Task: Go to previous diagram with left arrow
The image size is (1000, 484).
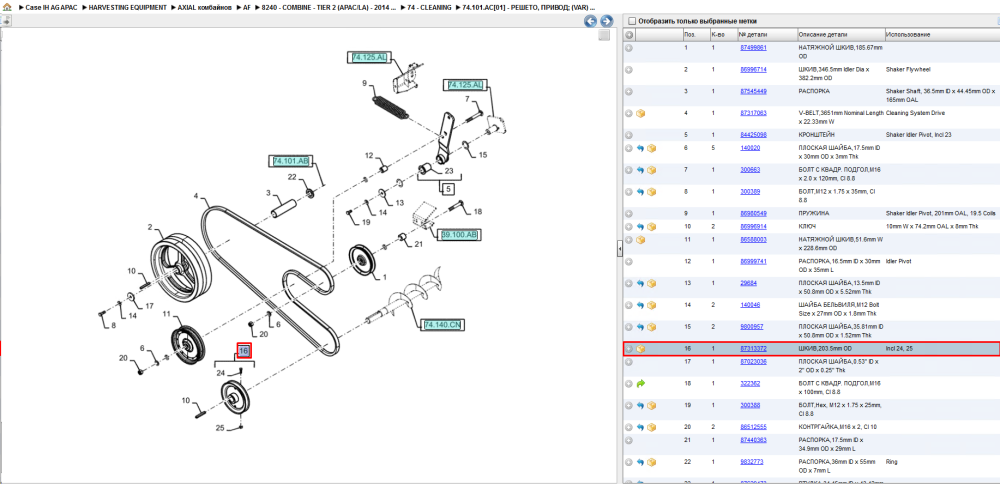Action: pyautogui.click(x=591, y=21)
